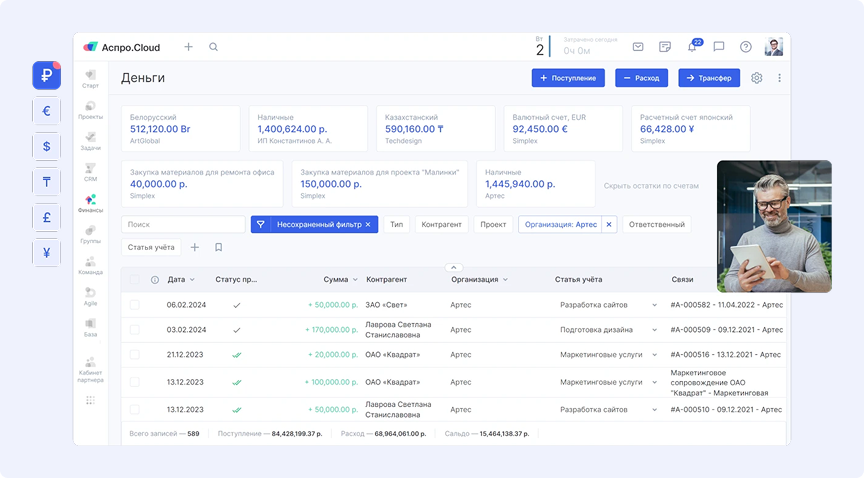The image size is (864, 478).
Task: Select the yen currency icon
Action: 46,253
